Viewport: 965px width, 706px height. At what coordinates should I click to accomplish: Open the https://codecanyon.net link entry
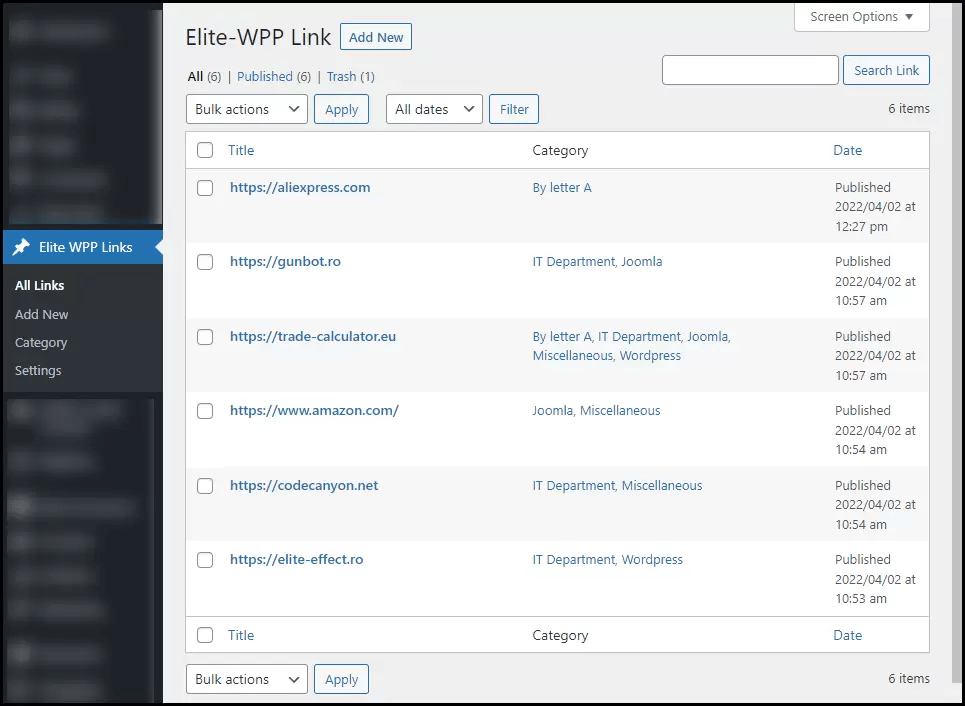tap(304, 486)
